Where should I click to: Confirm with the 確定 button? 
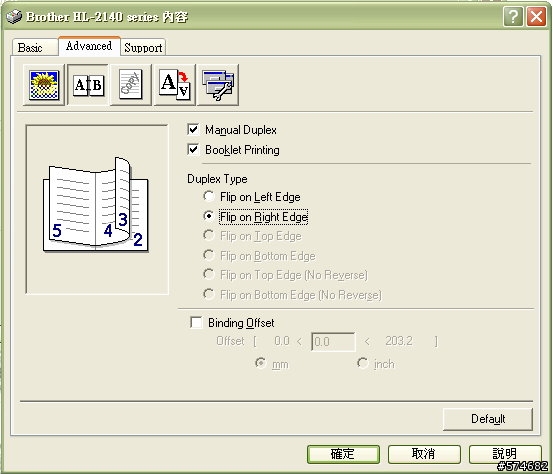(343, 454)
